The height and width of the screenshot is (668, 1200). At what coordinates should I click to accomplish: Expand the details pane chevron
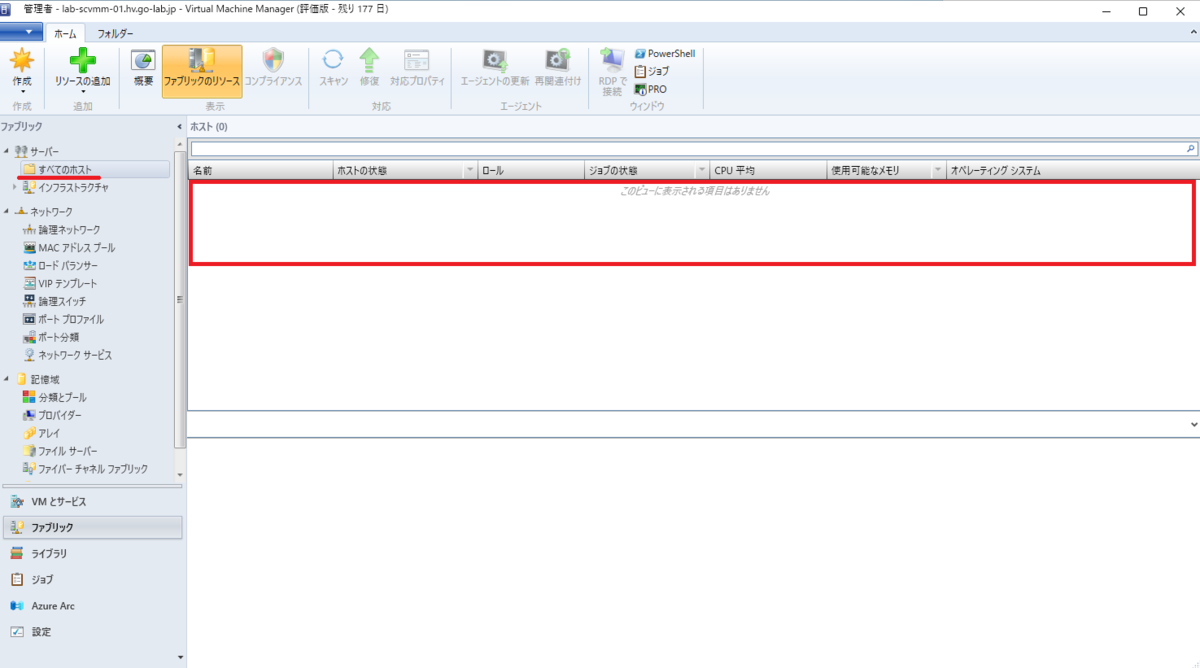1194,425
